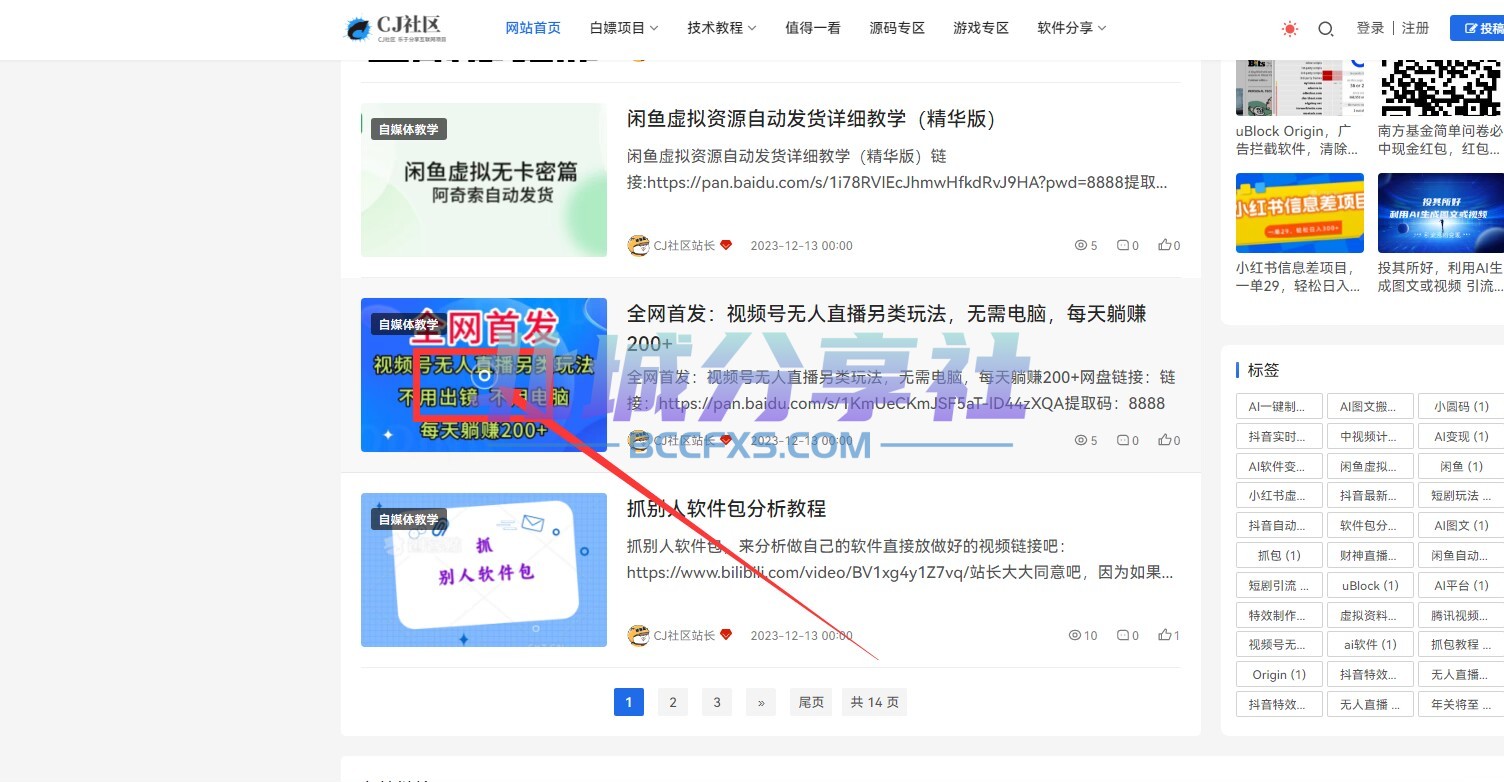Like 抓别人软件包分析教程 with the thumbs-up
The image size is (1504, 782).
point(1164,635)
